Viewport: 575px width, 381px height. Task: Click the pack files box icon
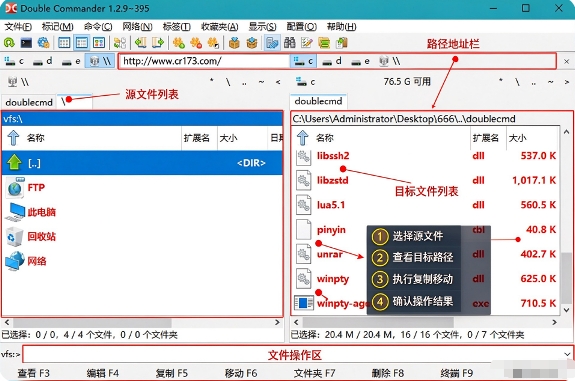click(x=234, y=43)
